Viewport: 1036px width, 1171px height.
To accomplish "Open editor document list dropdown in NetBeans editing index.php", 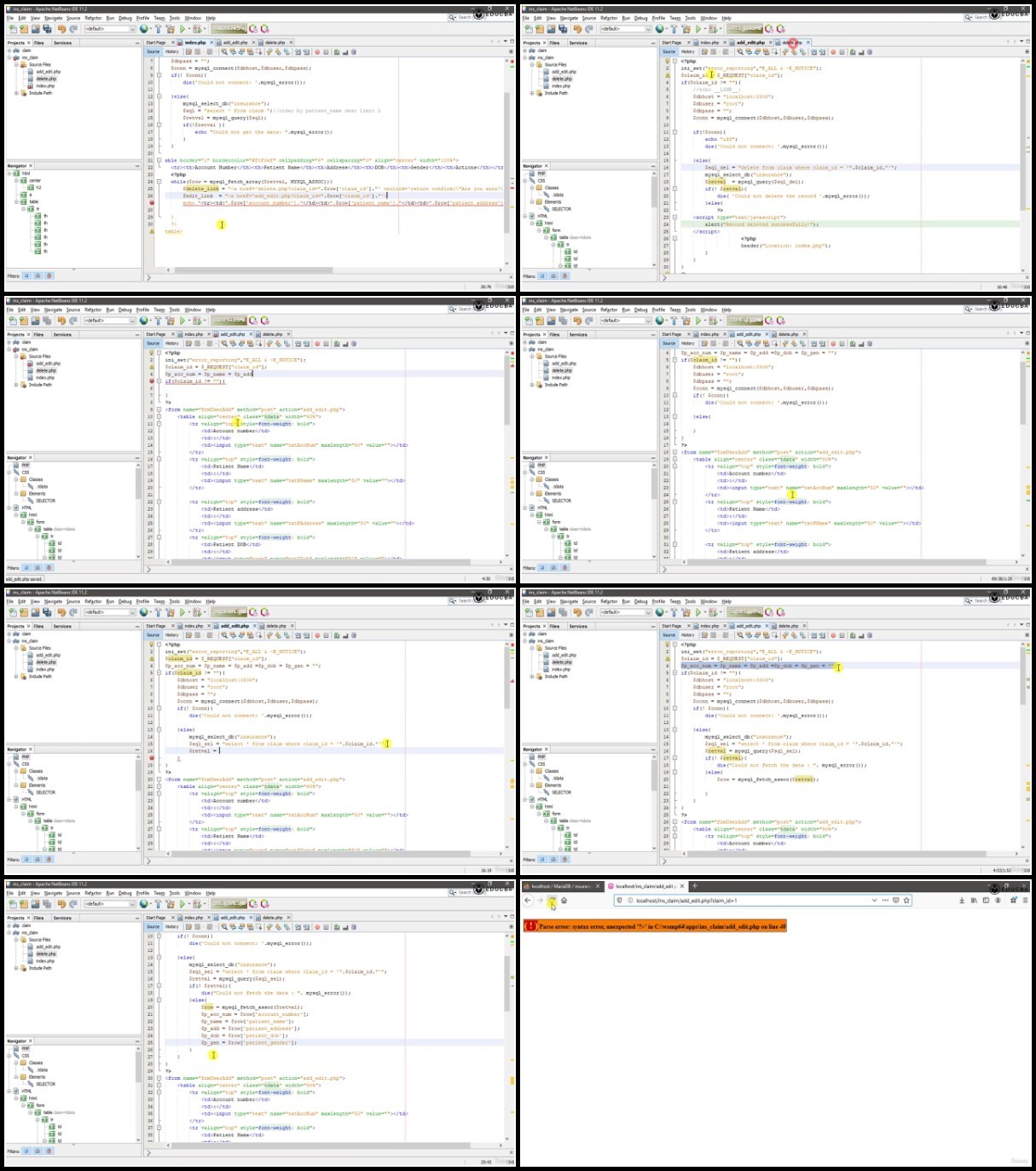I will (x=505, y=43).
